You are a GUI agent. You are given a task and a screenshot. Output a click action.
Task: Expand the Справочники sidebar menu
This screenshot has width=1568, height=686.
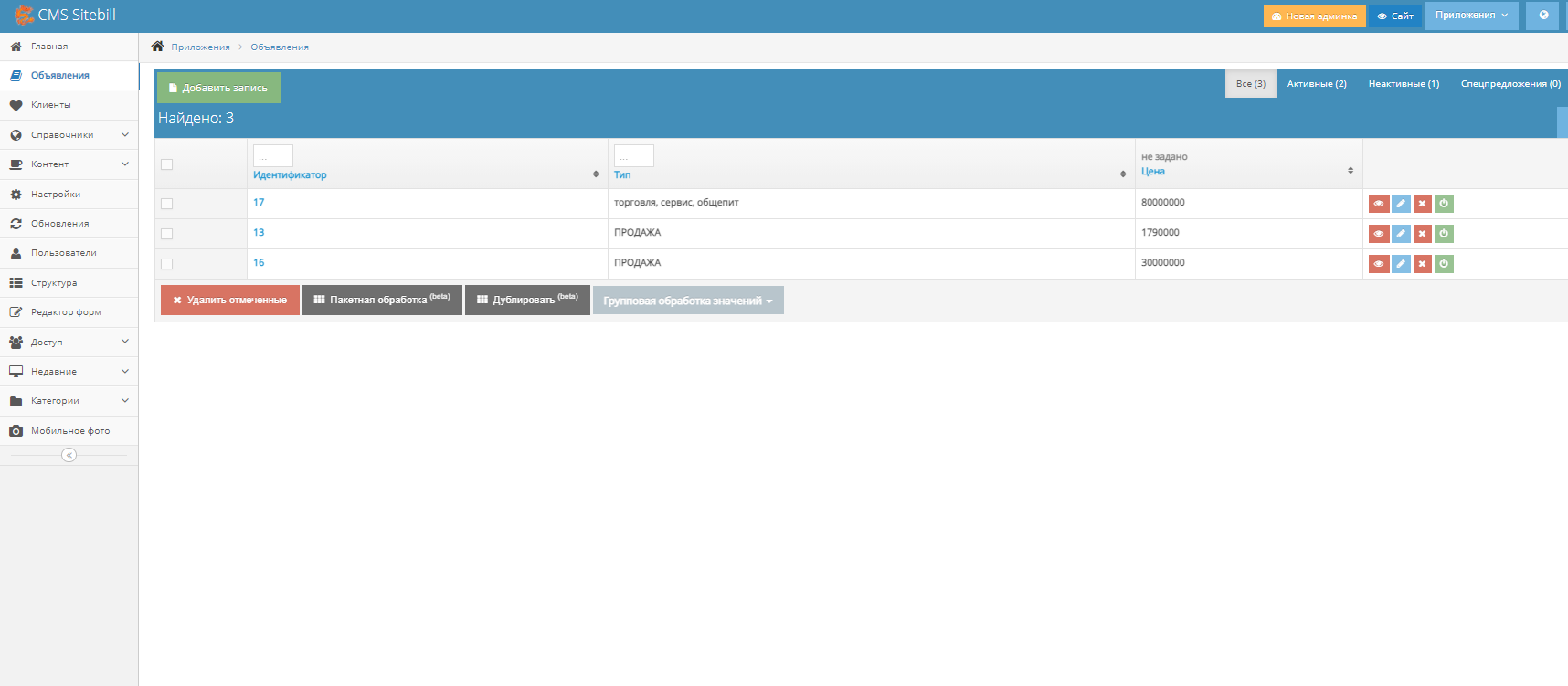click(69, 135)
